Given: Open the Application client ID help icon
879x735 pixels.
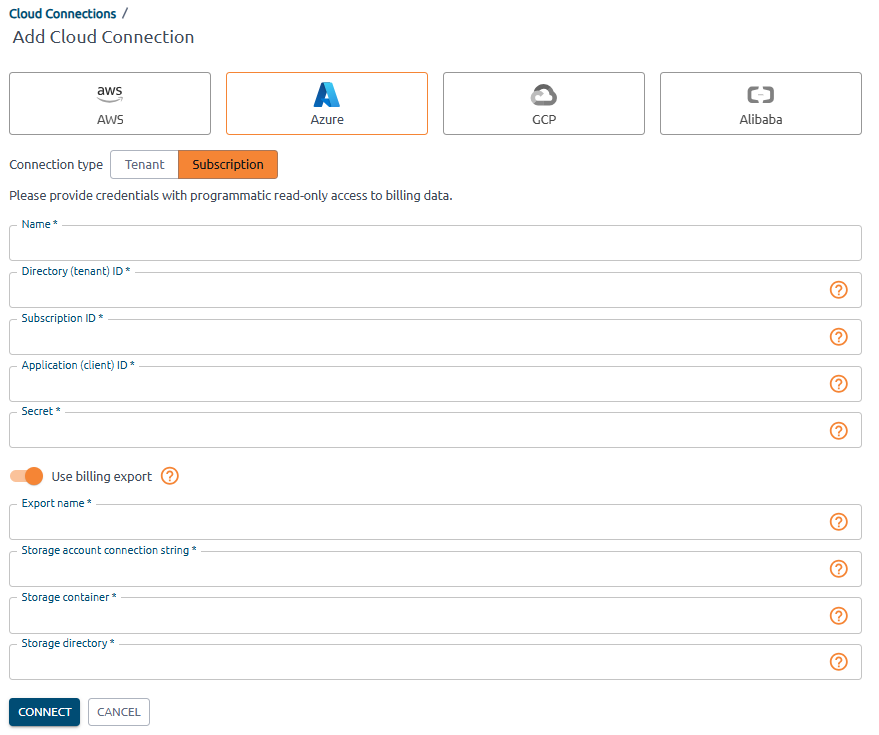Looking at the screenshot, I should point(838,383).
